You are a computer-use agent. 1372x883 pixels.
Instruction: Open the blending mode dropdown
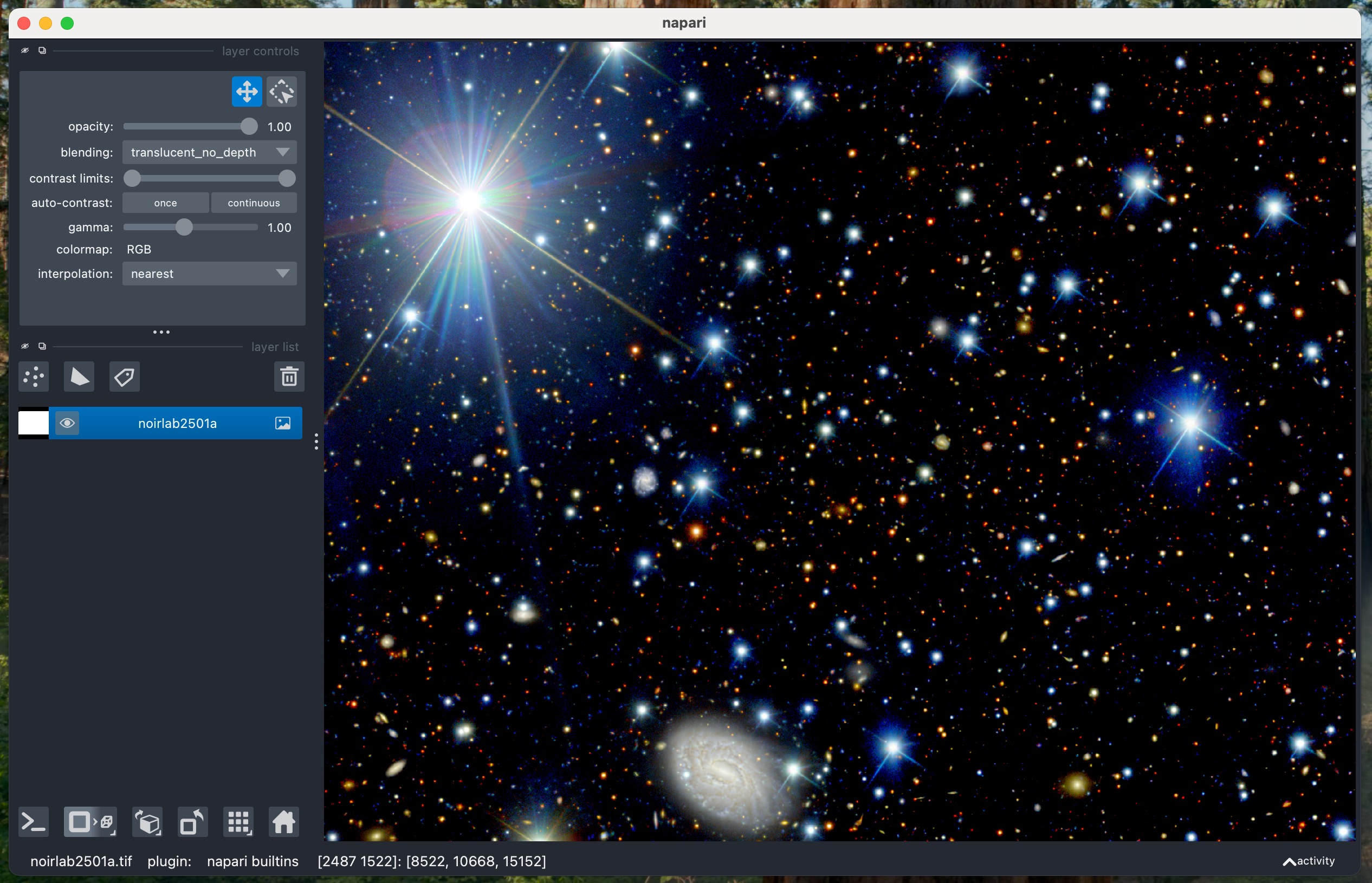tap(209, 153)
